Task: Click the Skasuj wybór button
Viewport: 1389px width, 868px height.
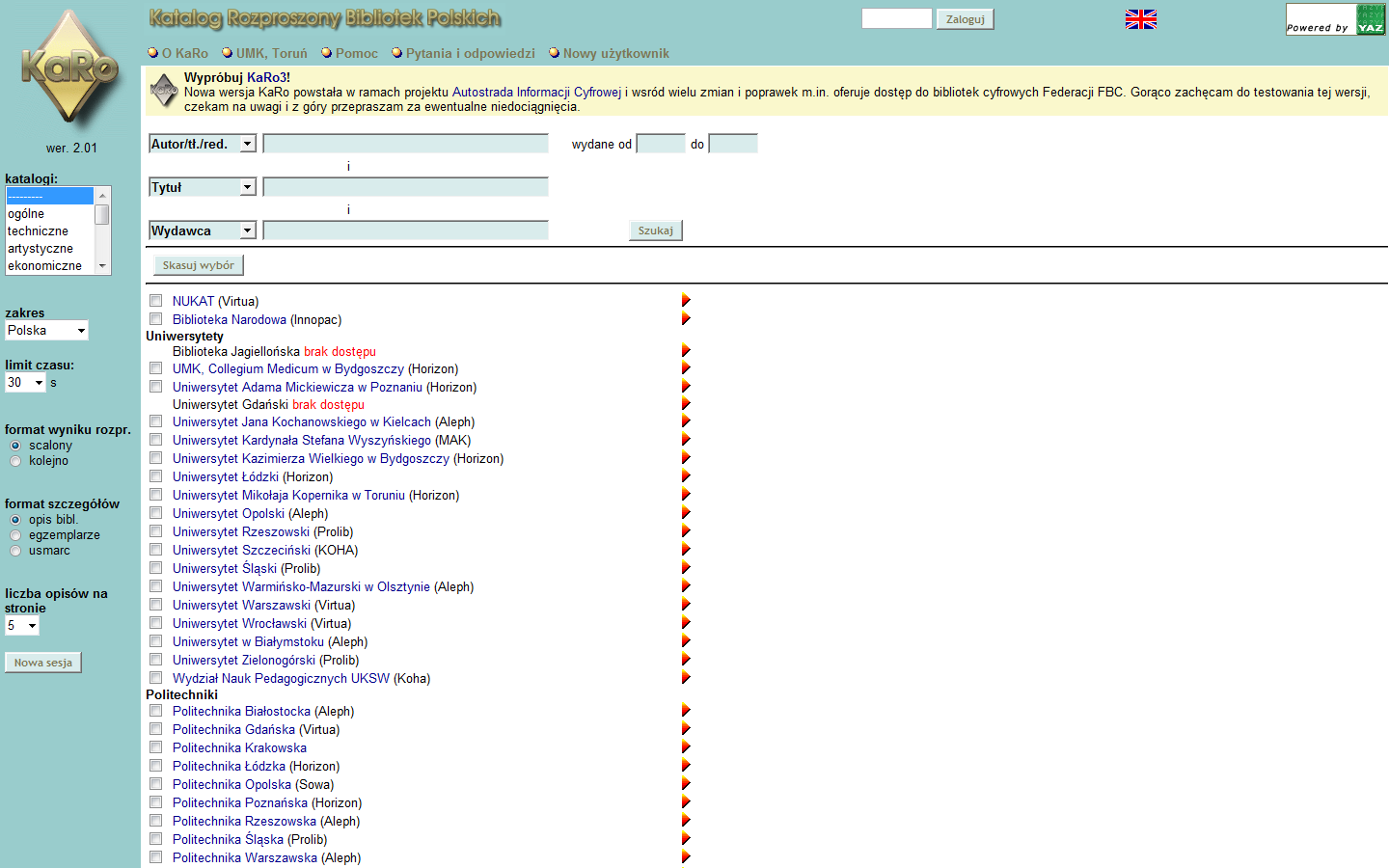Action: tap(199, 265)
